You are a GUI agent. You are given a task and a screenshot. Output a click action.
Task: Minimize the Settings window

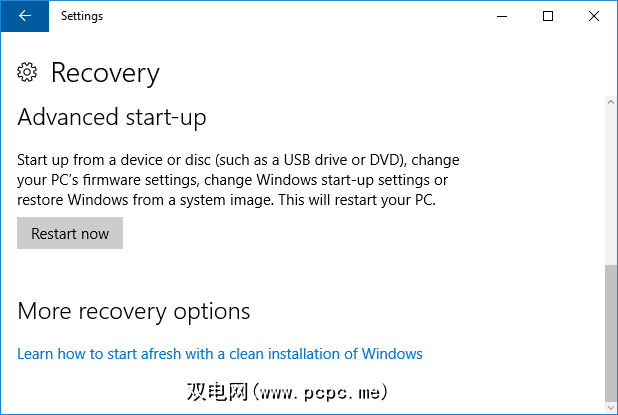[502, 16]
